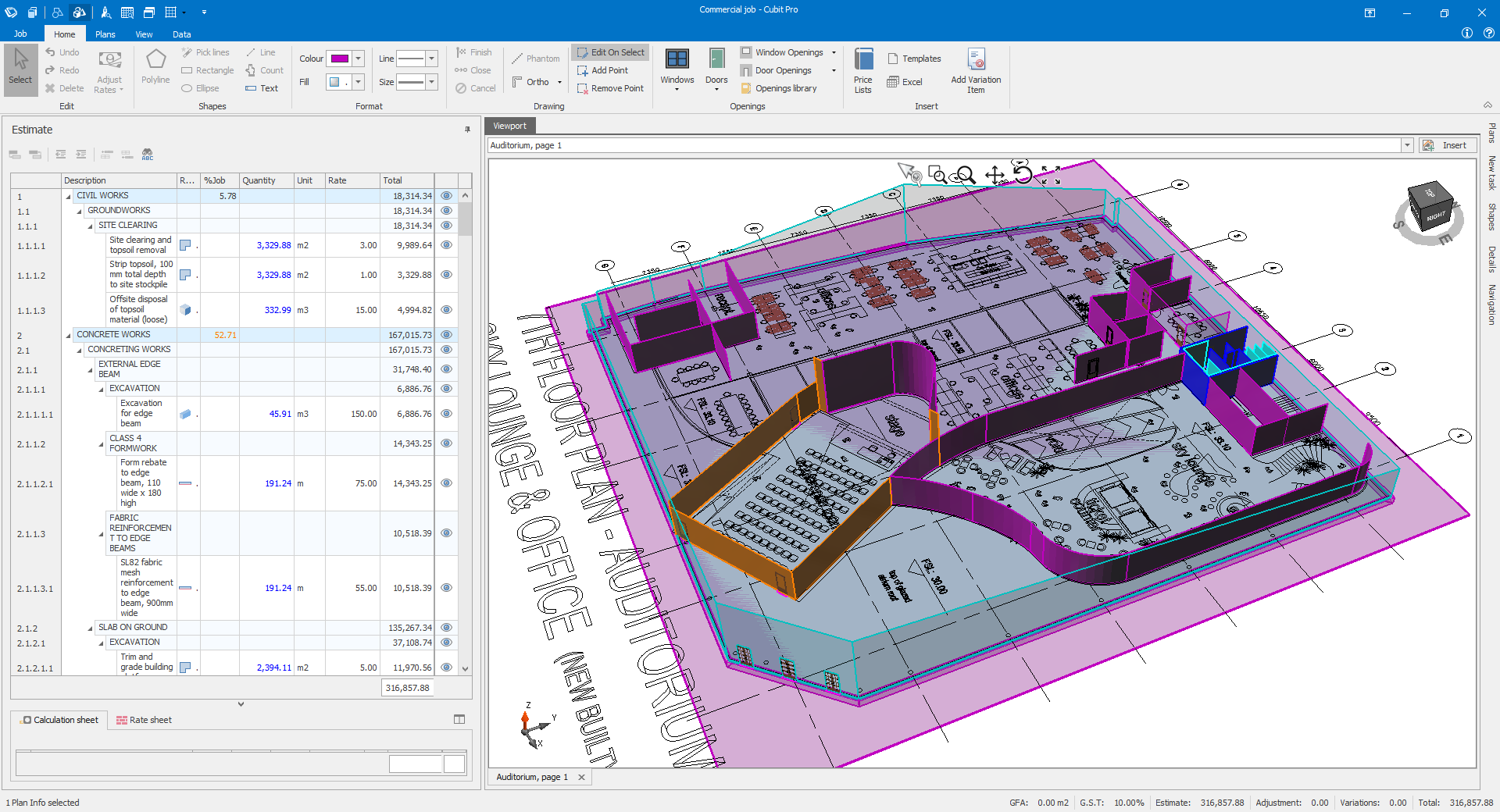
Task: Select the ABC find tool above Description
Action: pos(147,154)
